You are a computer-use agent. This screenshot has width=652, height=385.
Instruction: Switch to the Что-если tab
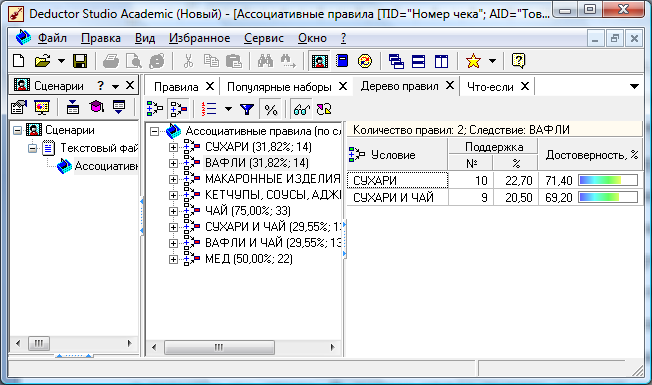click(x=490, y=87)
